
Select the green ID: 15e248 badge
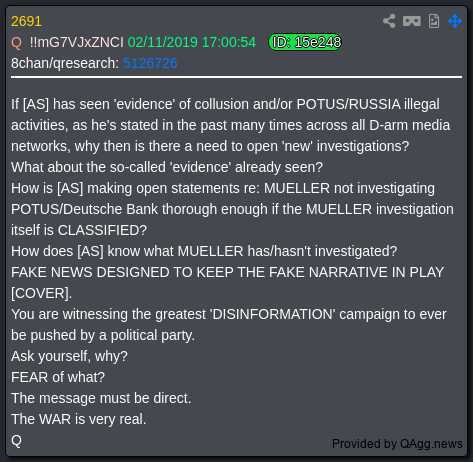tap(305, 42)
